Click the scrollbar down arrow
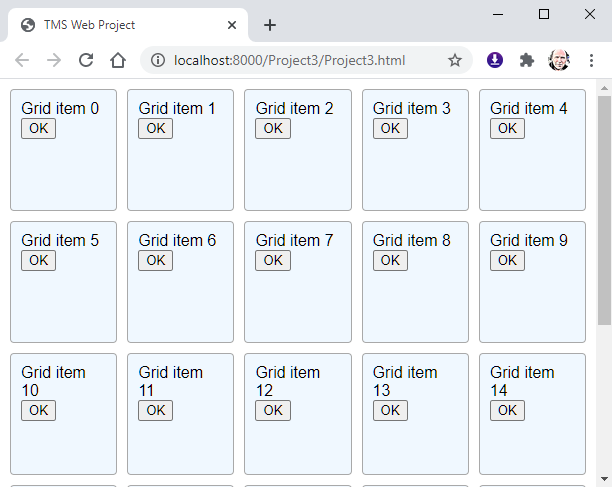The image size is (612, 487). coord(604,479)
